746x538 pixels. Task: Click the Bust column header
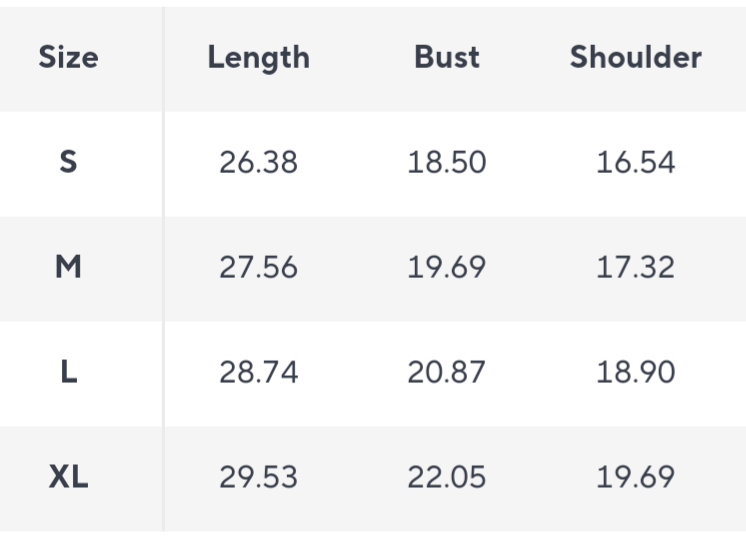click(x=447, y=58)
